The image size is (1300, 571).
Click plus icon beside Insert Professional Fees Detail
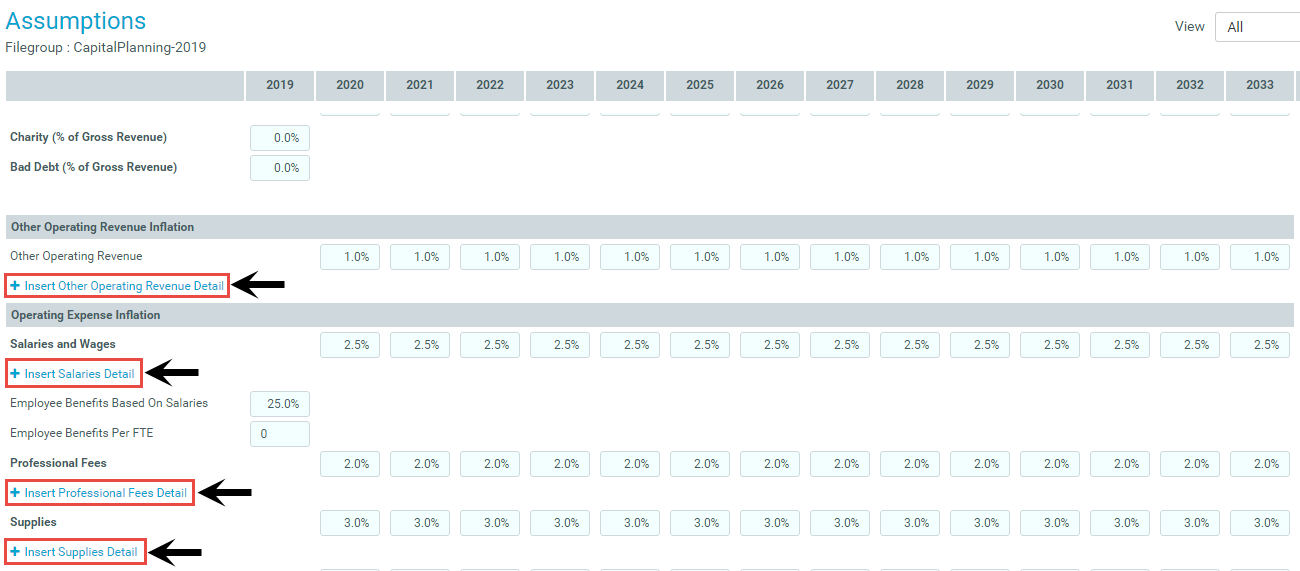click(x=15, y=493)
